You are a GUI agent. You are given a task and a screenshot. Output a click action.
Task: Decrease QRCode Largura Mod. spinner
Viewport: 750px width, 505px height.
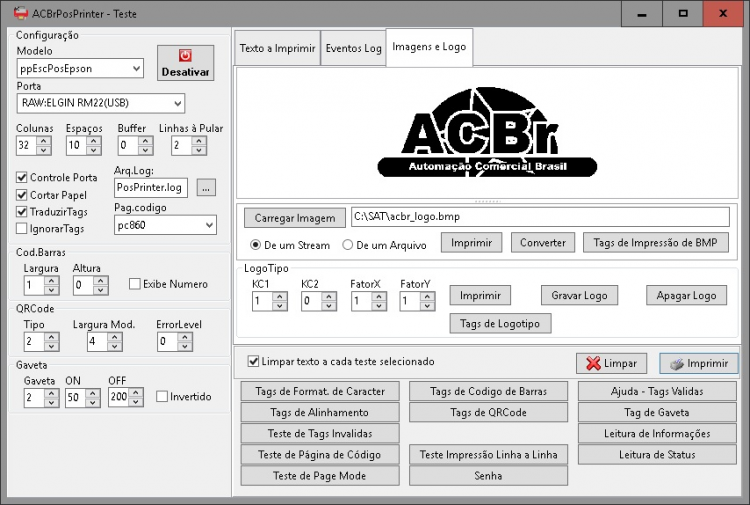click(114, 346)
